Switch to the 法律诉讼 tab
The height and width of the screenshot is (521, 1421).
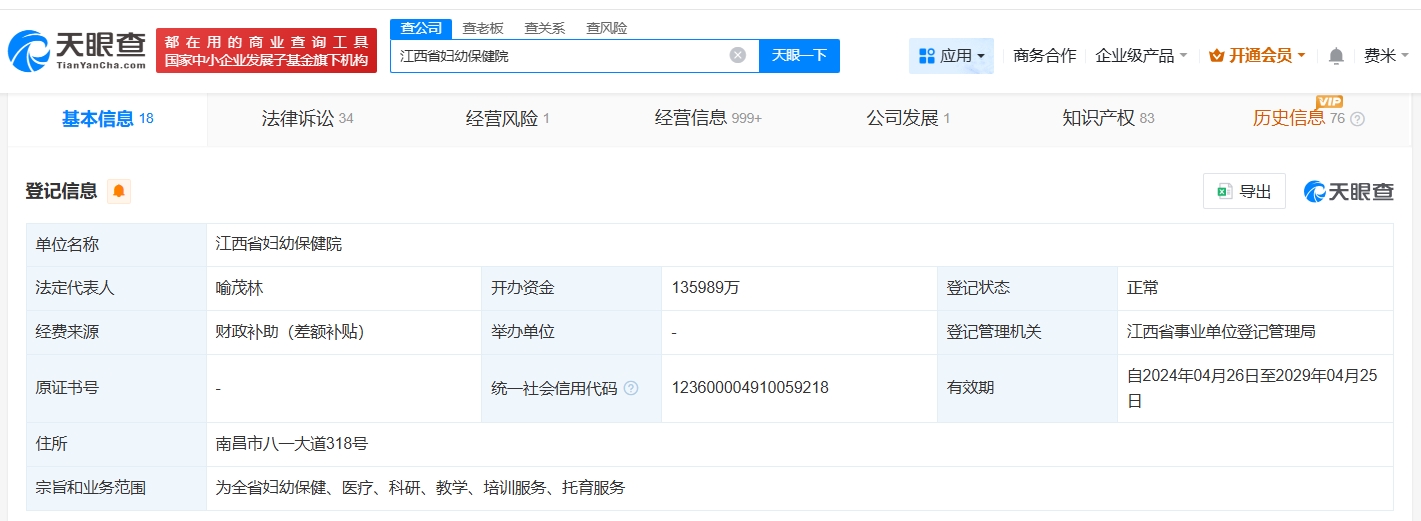307,119
